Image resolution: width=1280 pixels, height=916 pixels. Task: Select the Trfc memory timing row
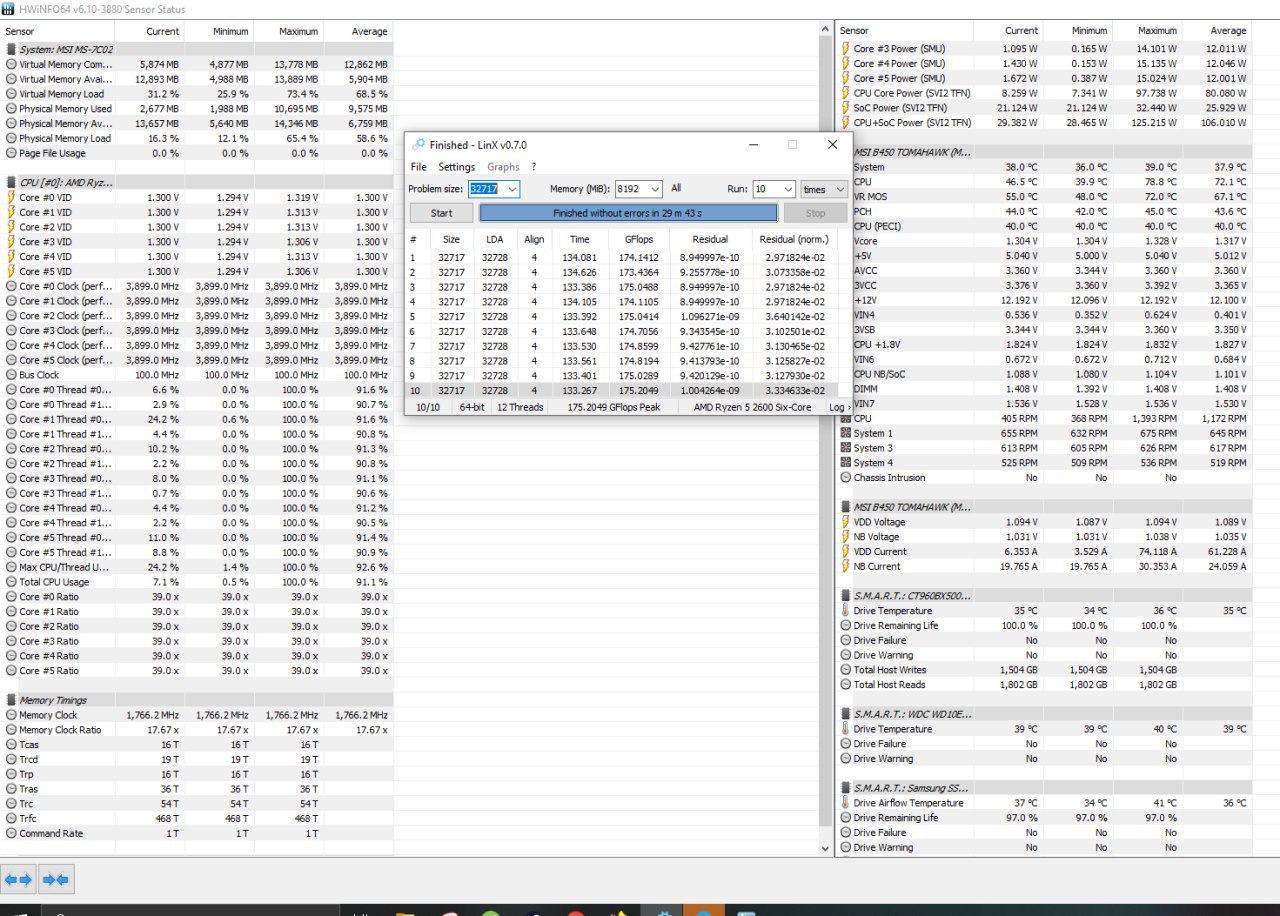(198, 819)
